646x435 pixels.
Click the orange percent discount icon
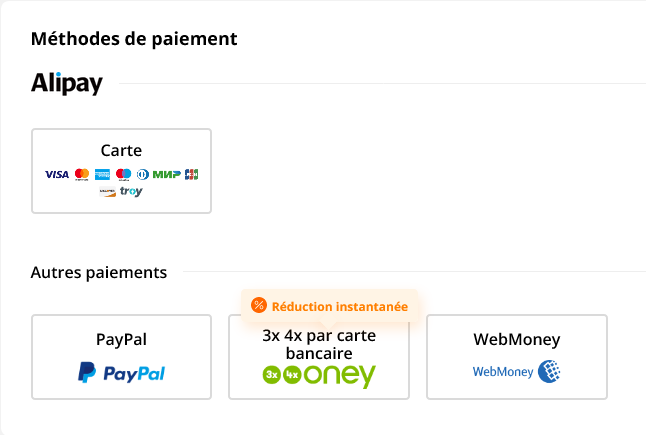(x=259, y=306)
